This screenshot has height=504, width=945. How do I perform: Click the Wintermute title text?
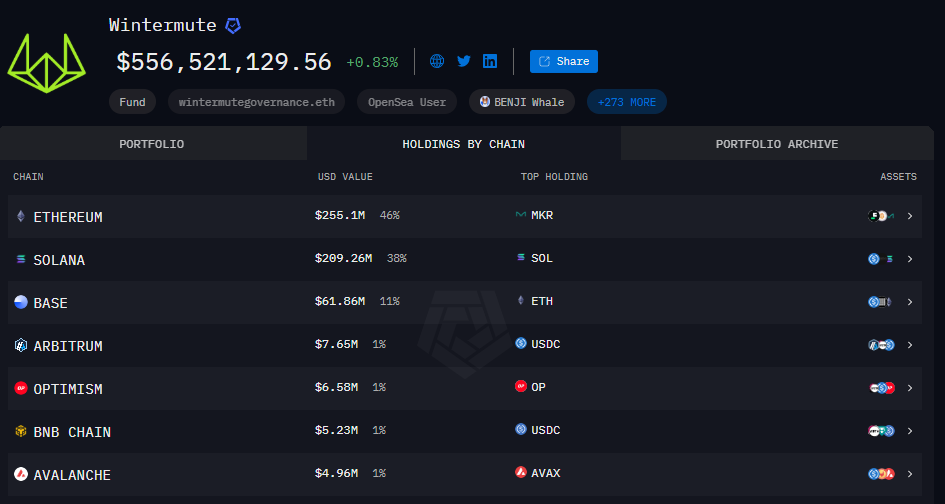163,25
